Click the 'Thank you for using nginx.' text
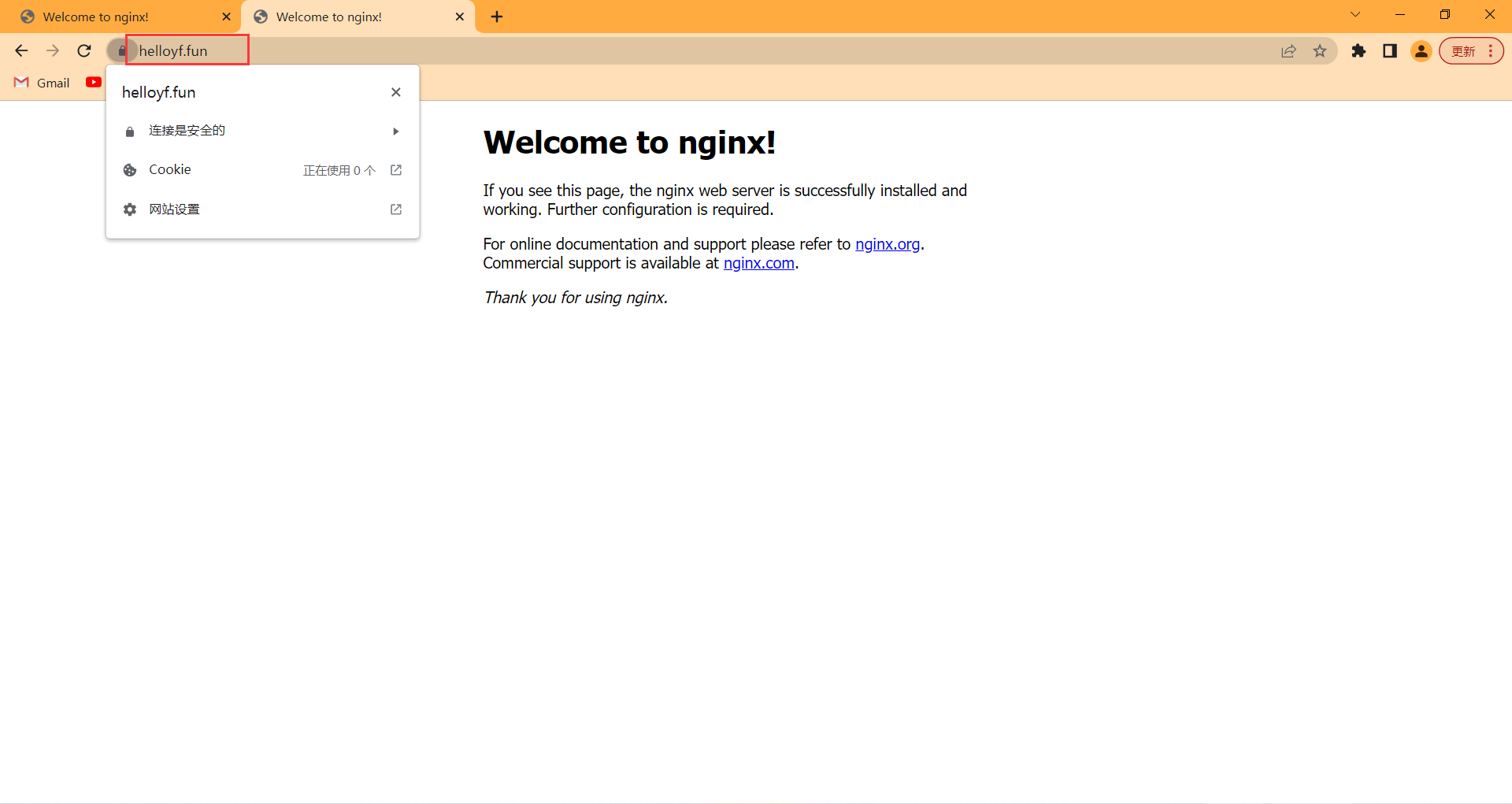This screenshot has width=1512, height=804. coord(576,298)
